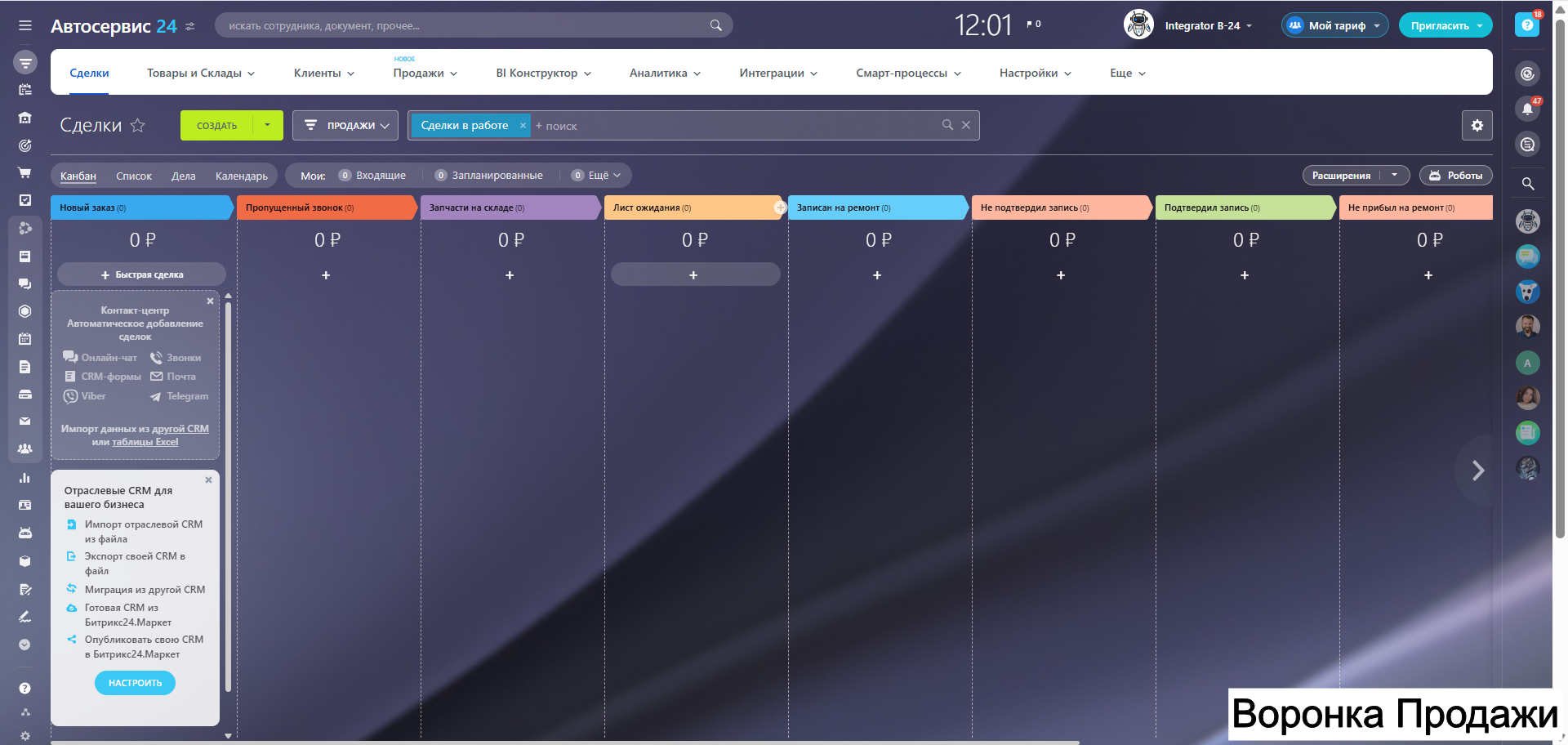
Task: Open the document icon in the left sidebar
Action: (x=25, y=367)
